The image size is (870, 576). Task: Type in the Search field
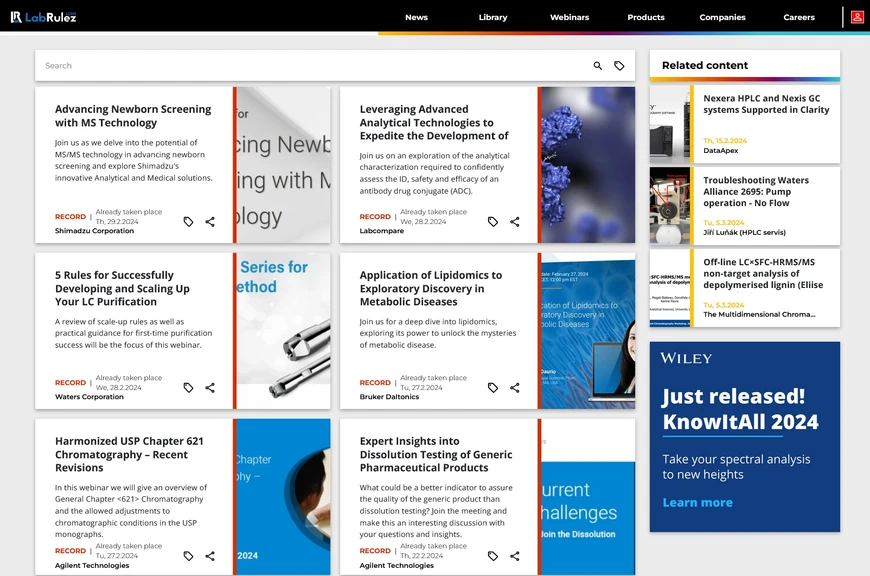[x=300, y=66]
